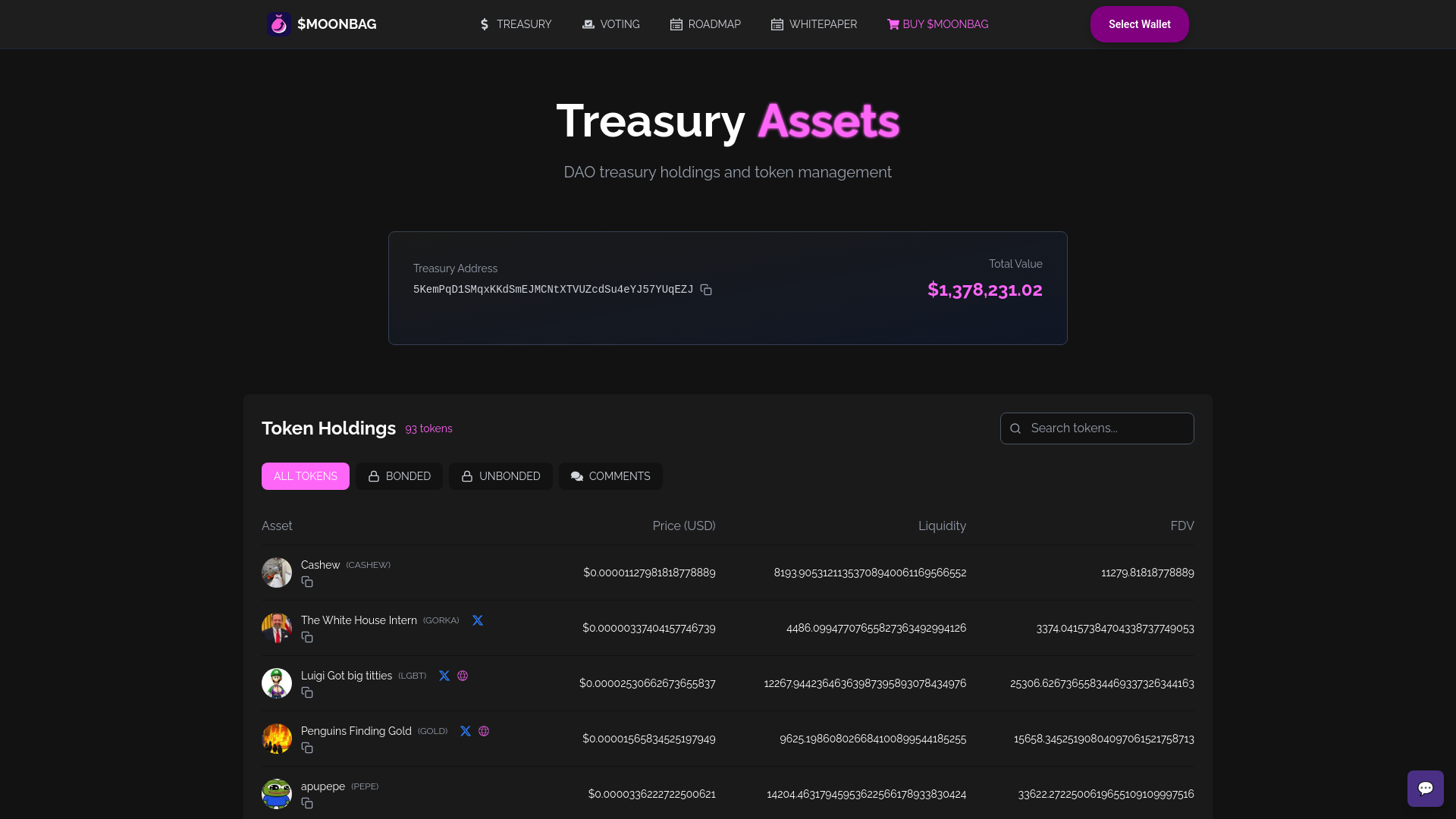Click The White House Intern name
This screenshot has width=1456, height=819.
359,620
